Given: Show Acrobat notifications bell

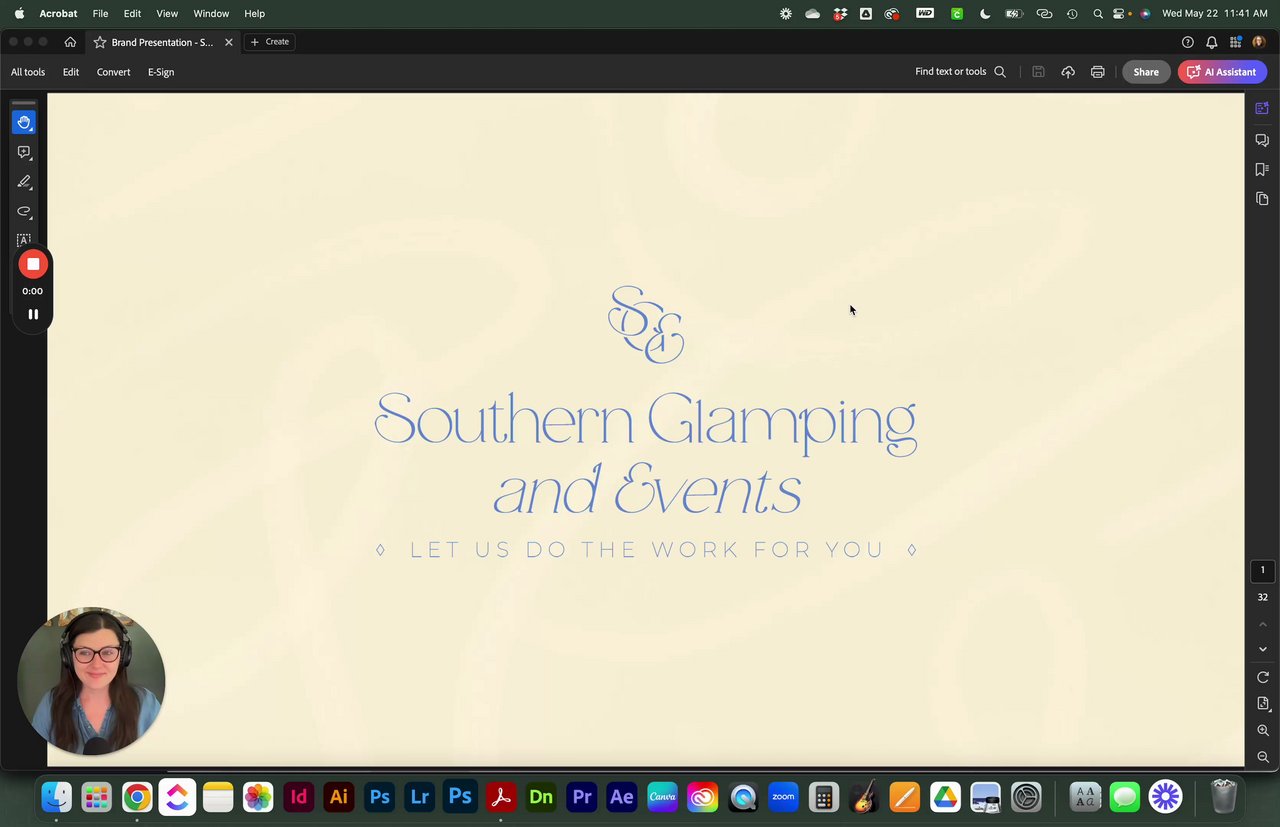Looking at the screenshot, I should point(1212,42).
